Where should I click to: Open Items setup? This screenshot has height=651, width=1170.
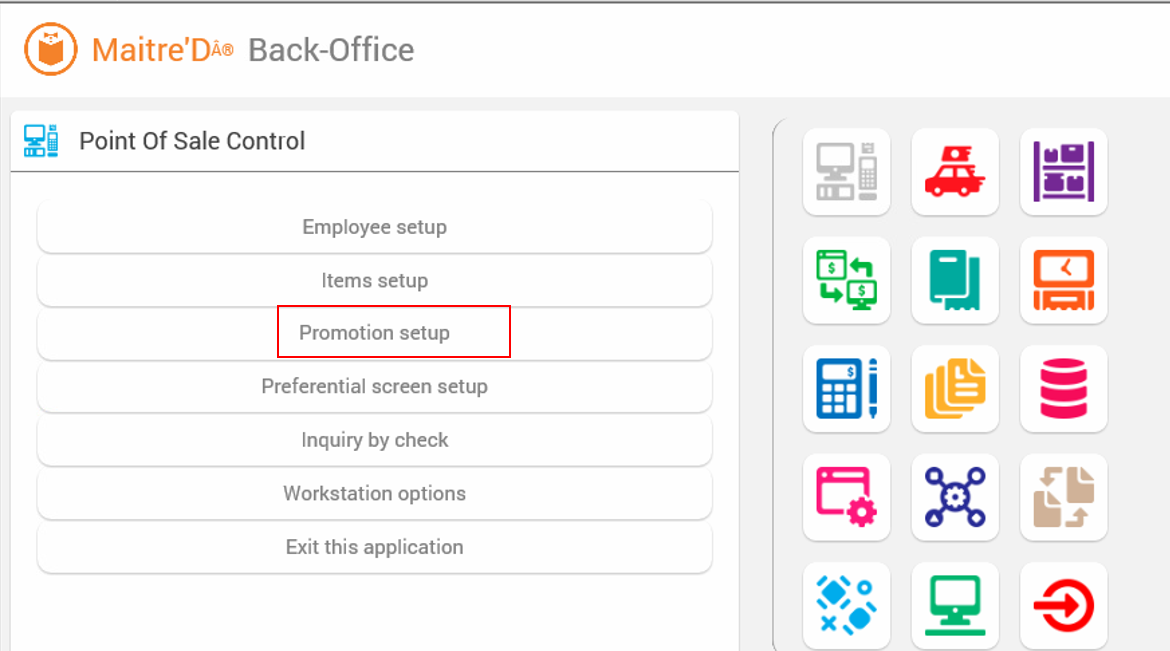(x=375, y=281)
